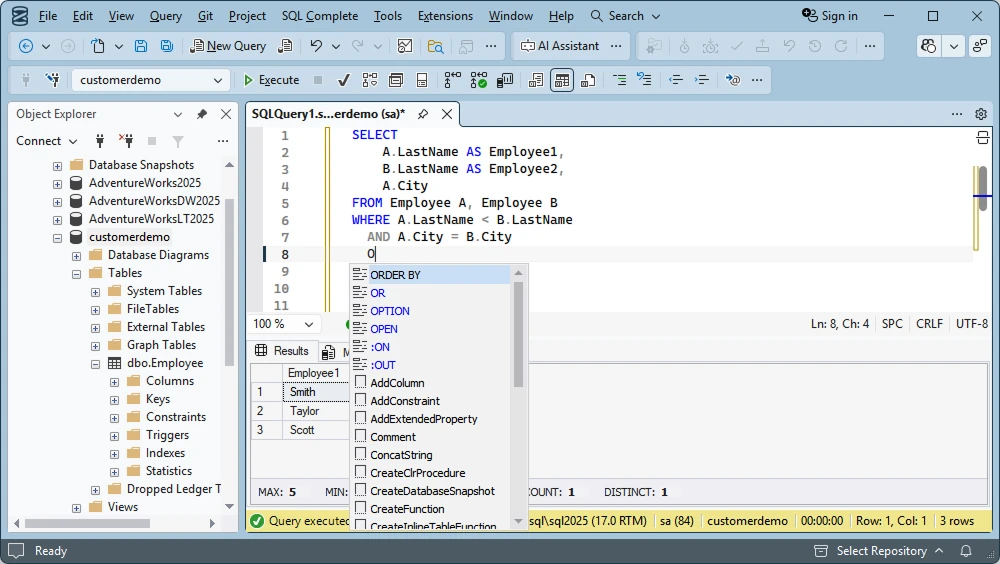Click the New Query button
This screenshot has height=564, width=1000.
(228, 46)
